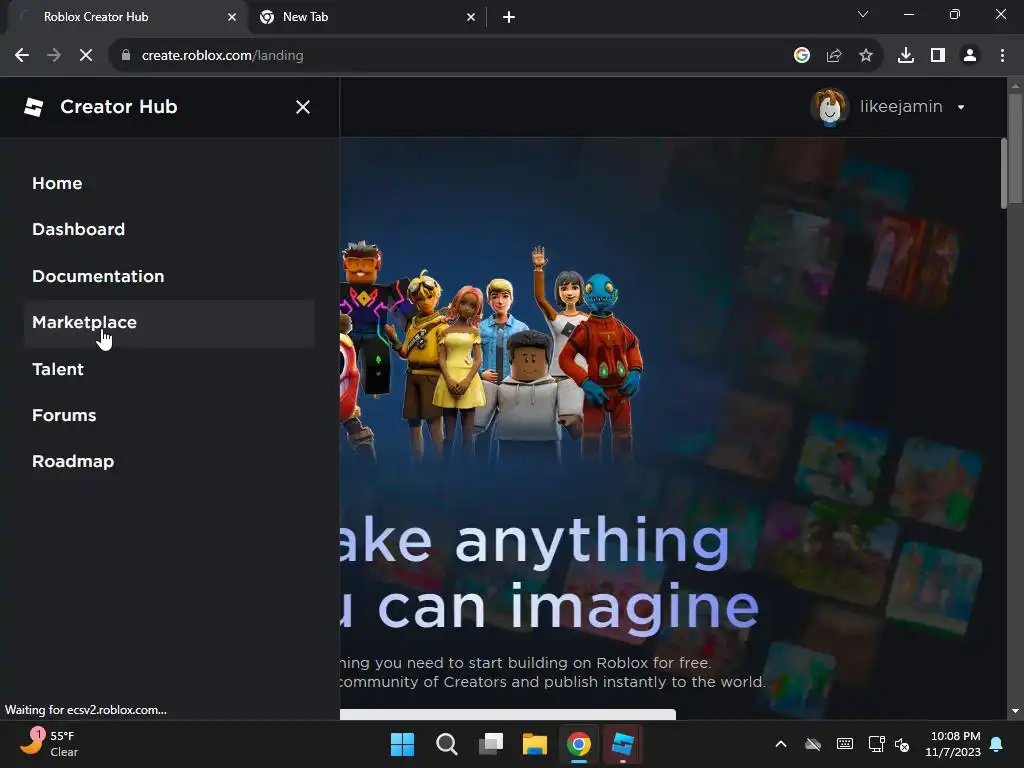This screenshot has width=1024, height=768.
Task: Switch to the Roblox Creator Hub tab
Action: pos(124,17)
